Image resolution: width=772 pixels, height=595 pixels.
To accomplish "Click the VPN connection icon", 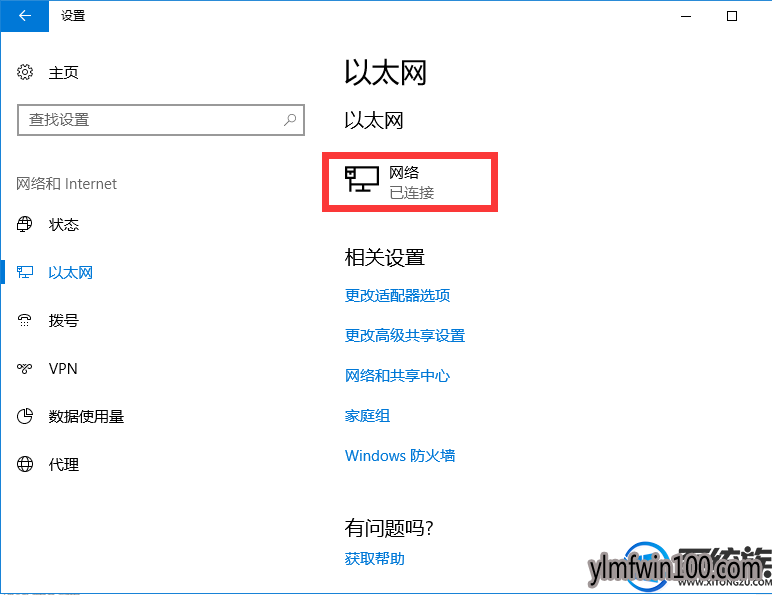I will tap(25, 368).
